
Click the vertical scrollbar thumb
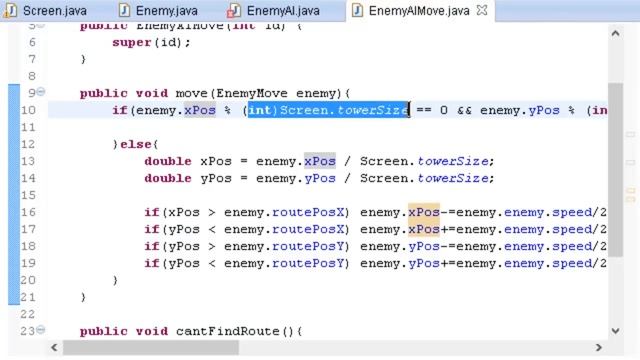pos(615,169)
